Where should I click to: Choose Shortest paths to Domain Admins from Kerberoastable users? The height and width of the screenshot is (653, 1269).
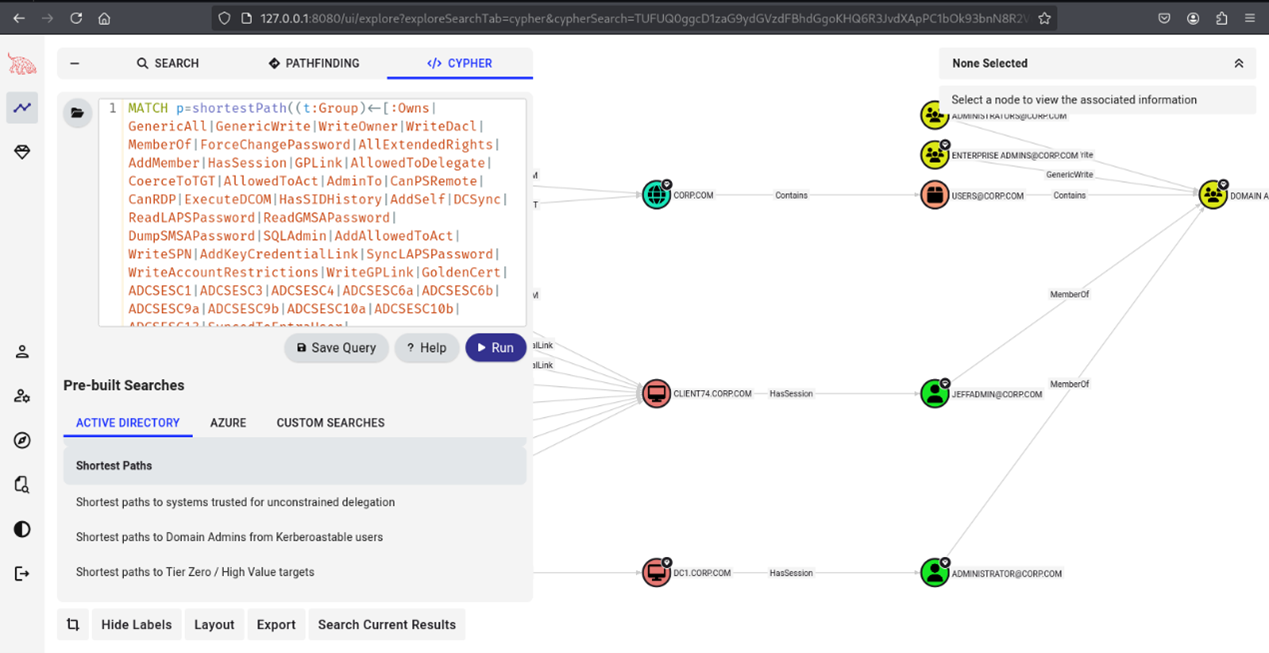(229, 537)
